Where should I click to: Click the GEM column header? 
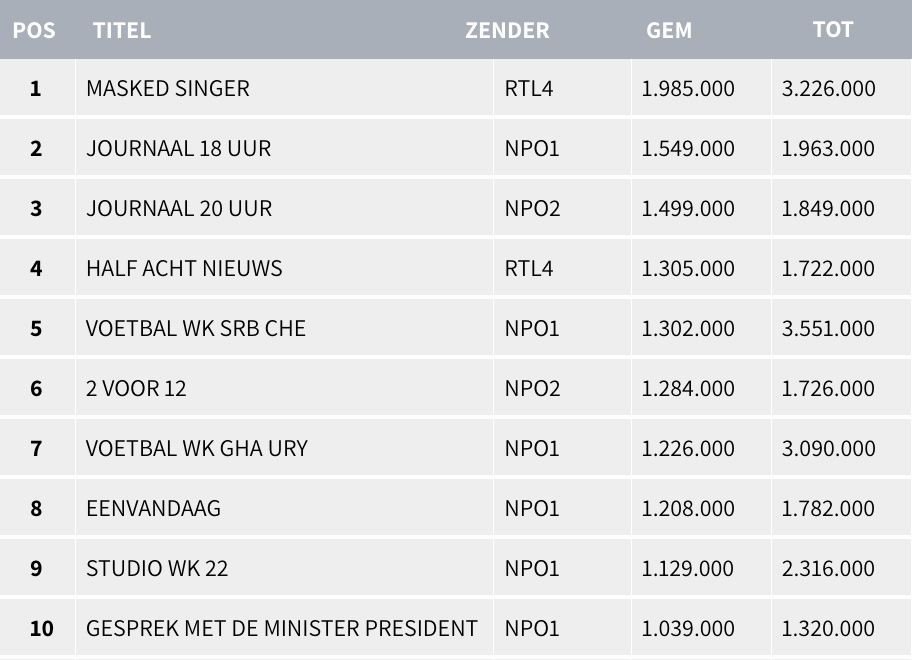pyautogui.click(x=669, y=30)
